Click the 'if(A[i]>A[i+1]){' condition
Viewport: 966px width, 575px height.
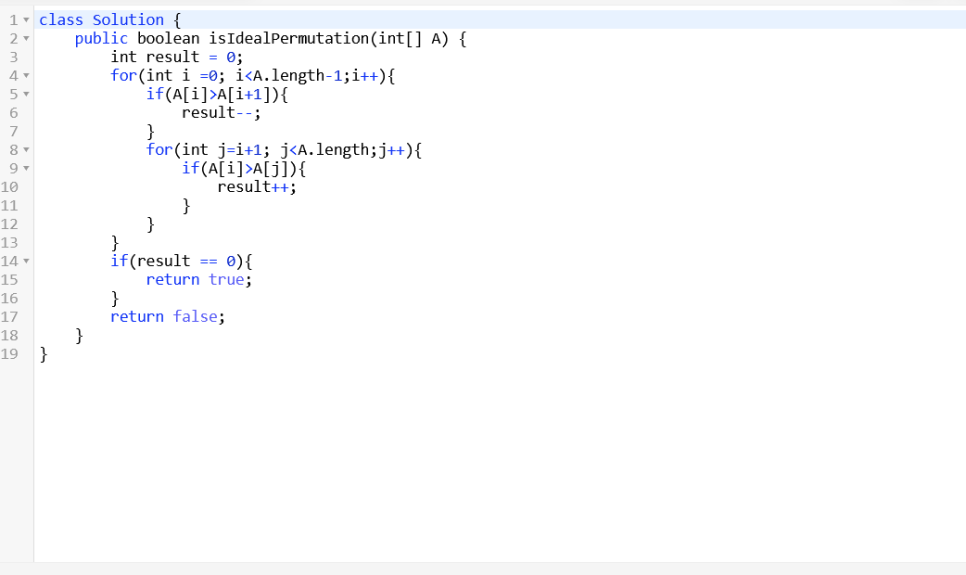[x=217, y=94]
